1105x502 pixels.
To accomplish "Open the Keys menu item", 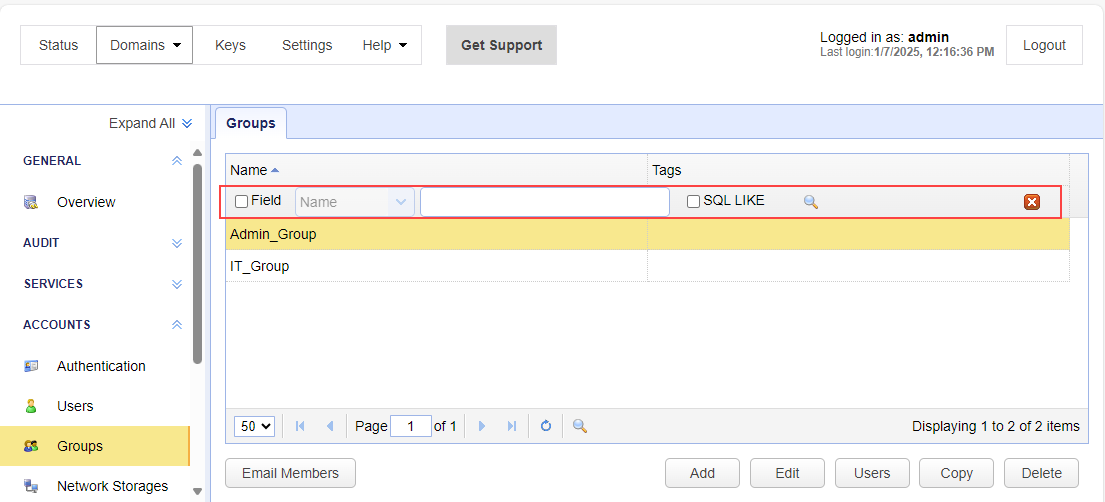I will pyautogui.click(x=230, y=45).
